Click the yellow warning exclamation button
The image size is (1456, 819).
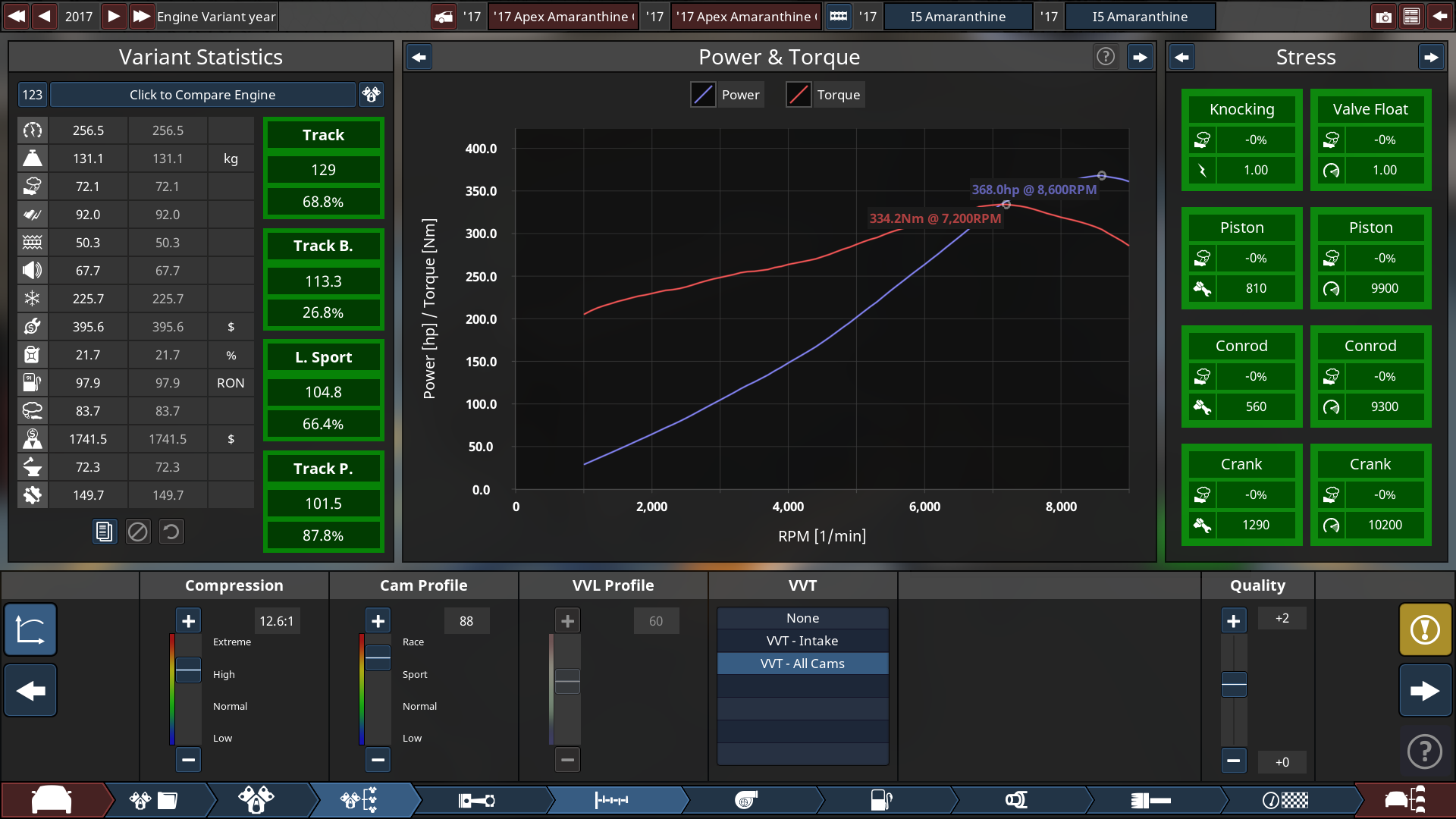click(x=1425, y=629)
